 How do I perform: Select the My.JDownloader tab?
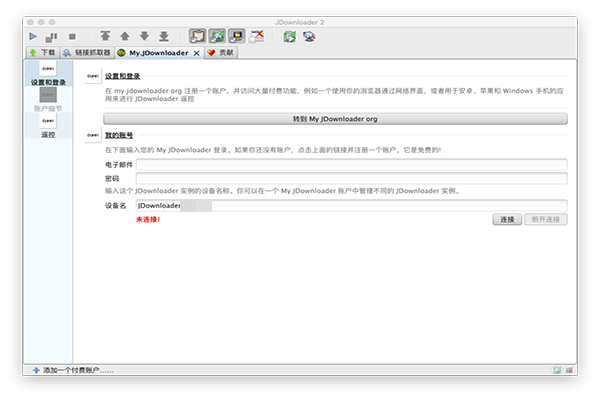coord(158,53)
